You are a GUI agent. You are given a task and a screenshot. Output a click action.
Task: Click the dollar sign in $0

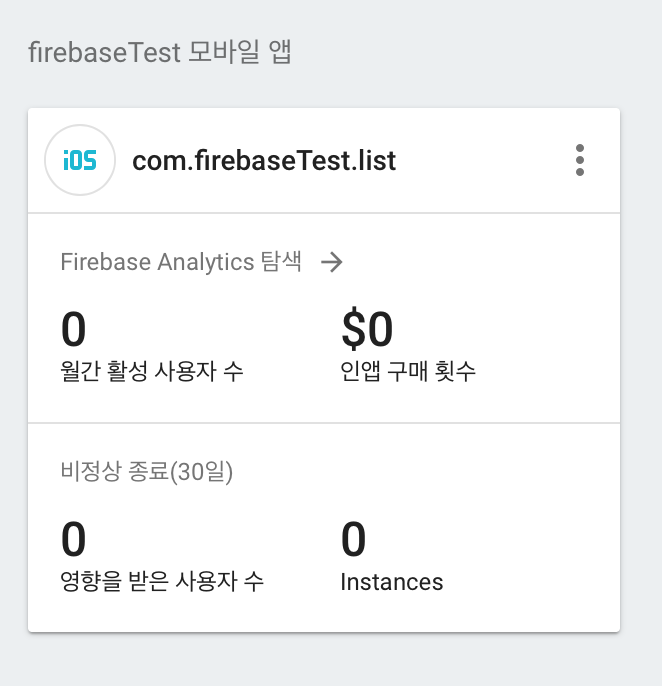354,329
